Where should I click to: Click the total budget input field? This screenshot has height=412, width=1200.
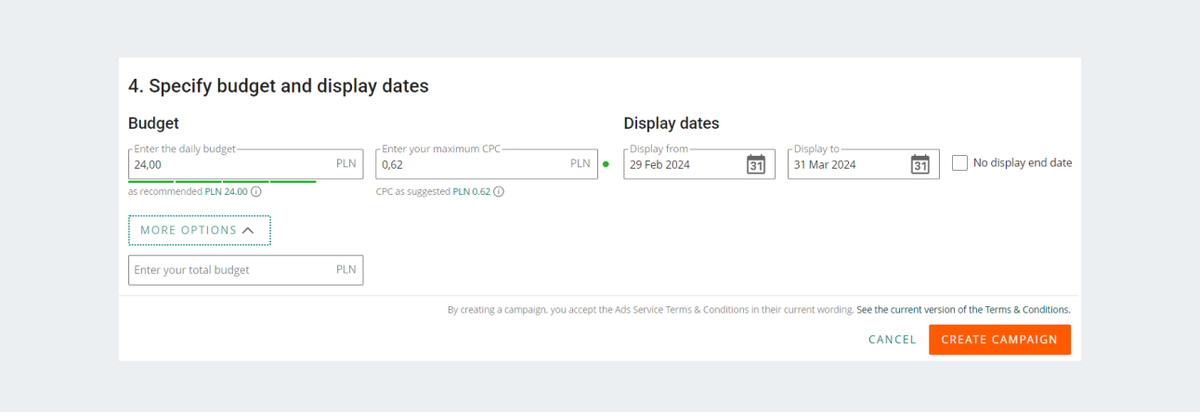(x=246, y=270)
